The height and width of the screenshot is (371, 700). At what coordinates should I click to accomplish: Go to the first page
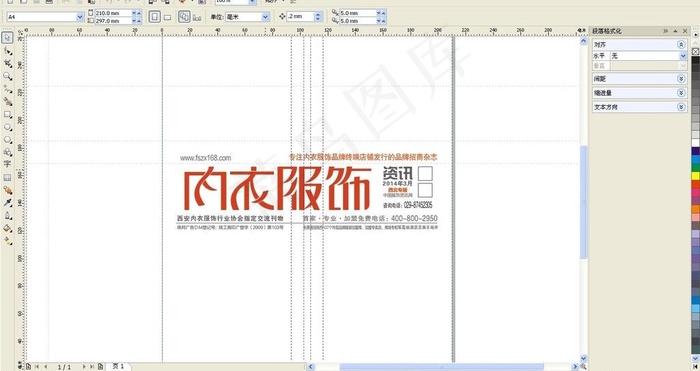pyautogui.click(x=37, y=367)
